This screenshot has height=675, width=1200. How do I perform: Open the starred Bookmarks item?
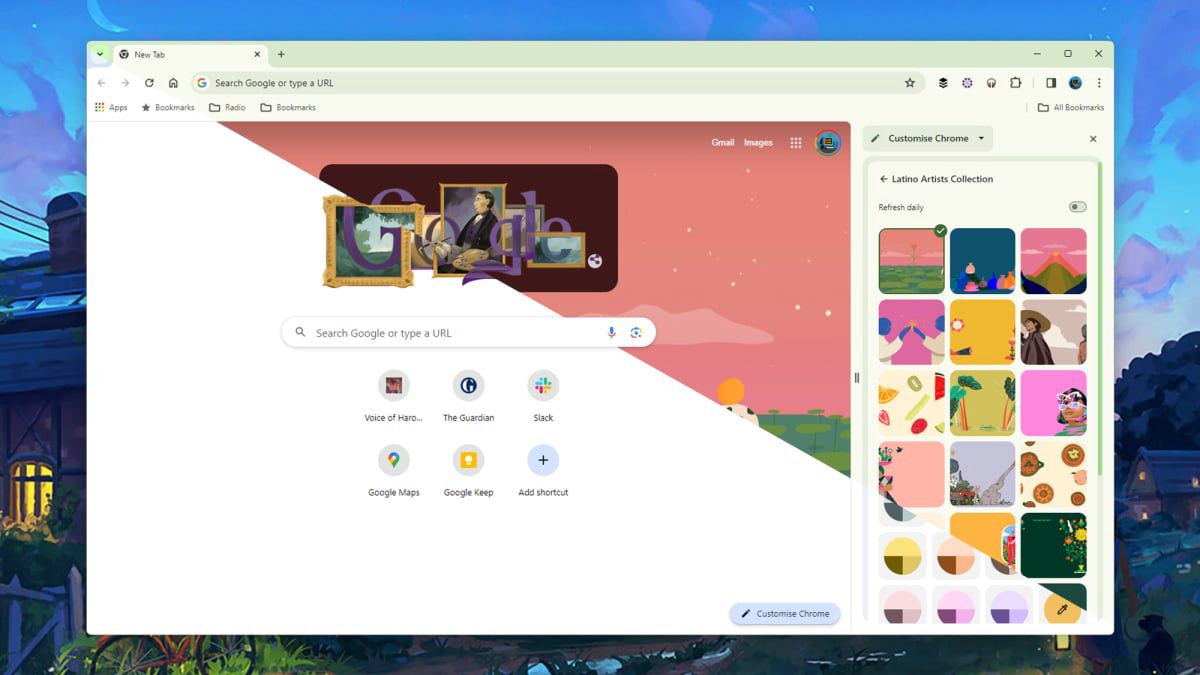[168, 107]
